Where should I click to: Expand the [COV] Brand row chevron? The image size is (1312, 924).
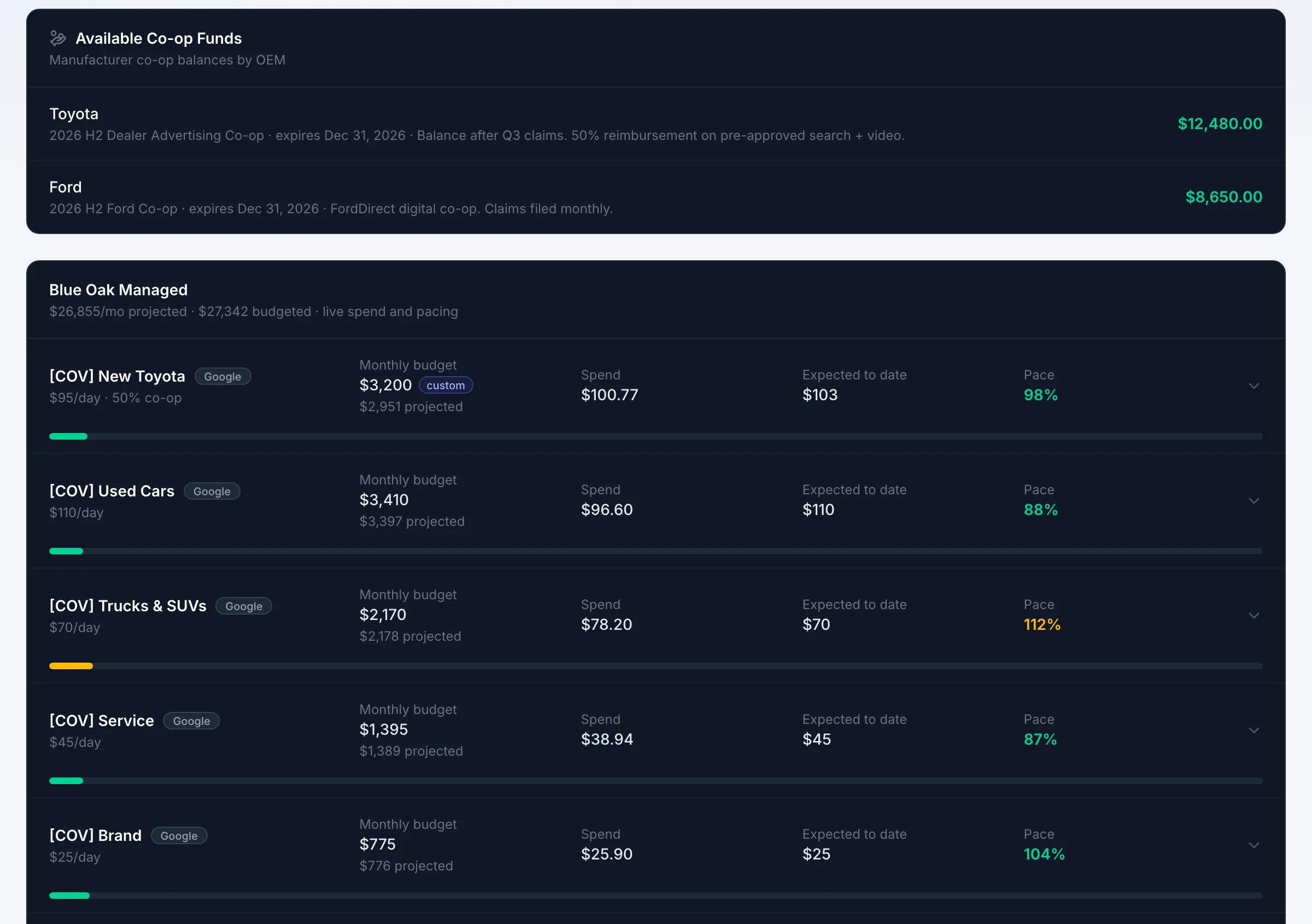(x=1254, y=845)
